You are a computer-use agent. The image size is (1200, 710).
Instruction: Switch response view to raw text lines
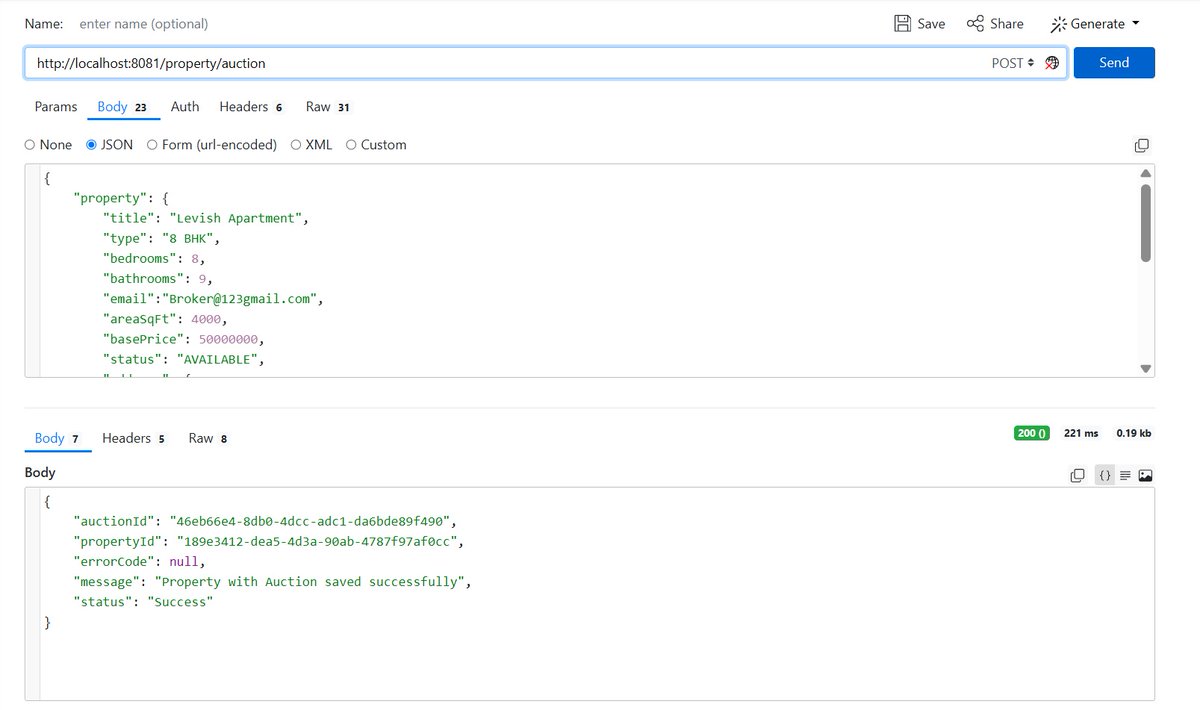1124,475
